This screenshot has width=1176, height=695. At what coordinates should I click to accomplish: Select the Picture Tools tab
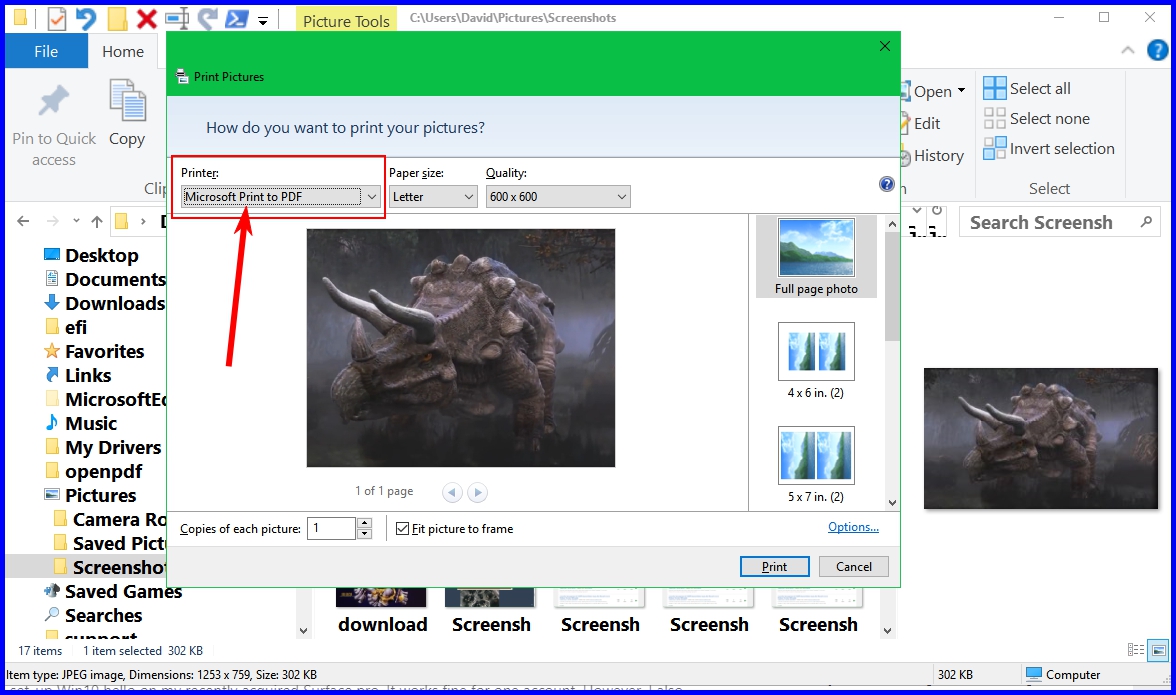(x=346, y=21)
